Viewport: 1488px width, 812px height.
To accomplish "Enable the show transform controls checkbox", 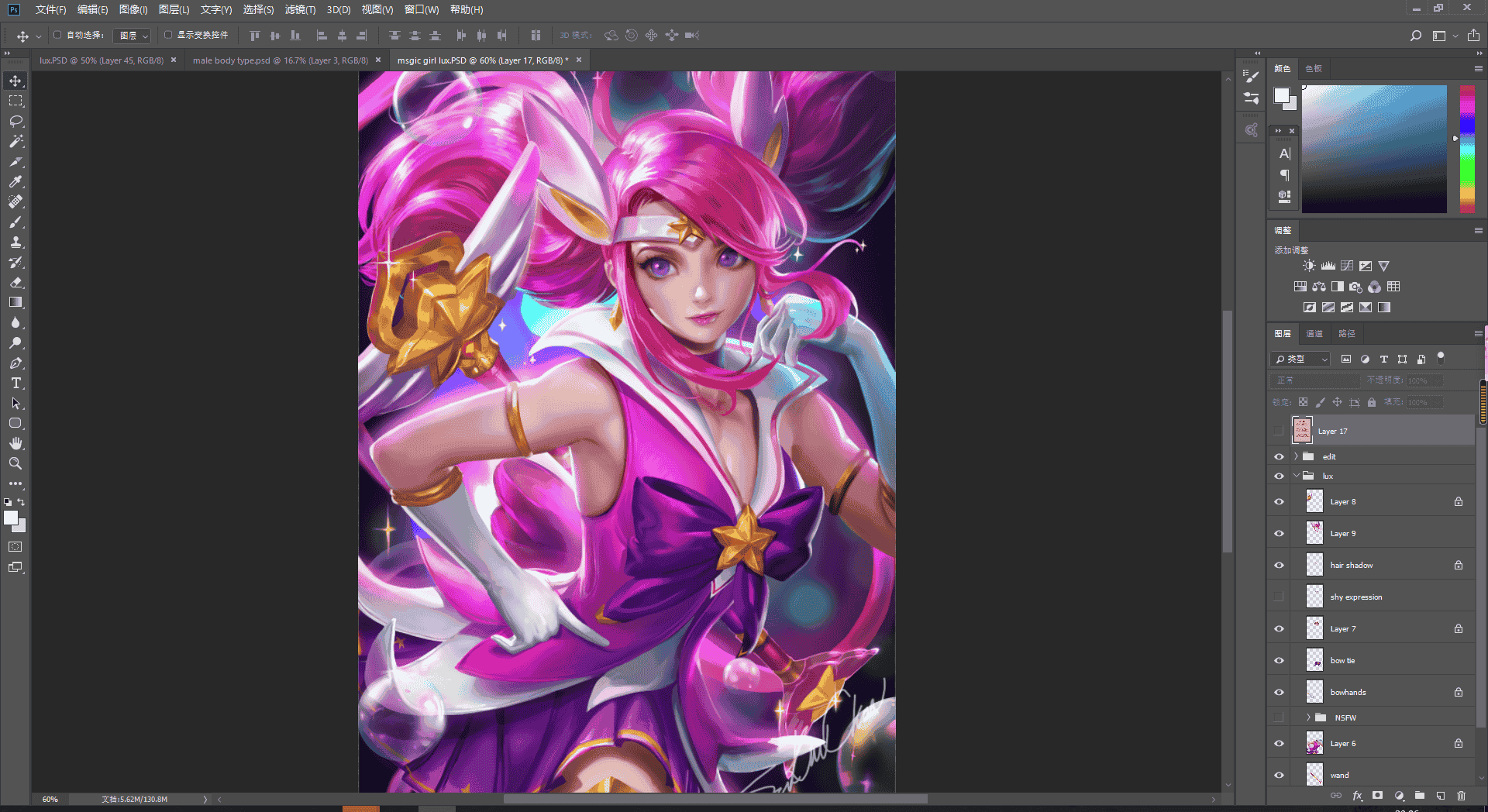I will pyautogui.click(x=168, y=35).
